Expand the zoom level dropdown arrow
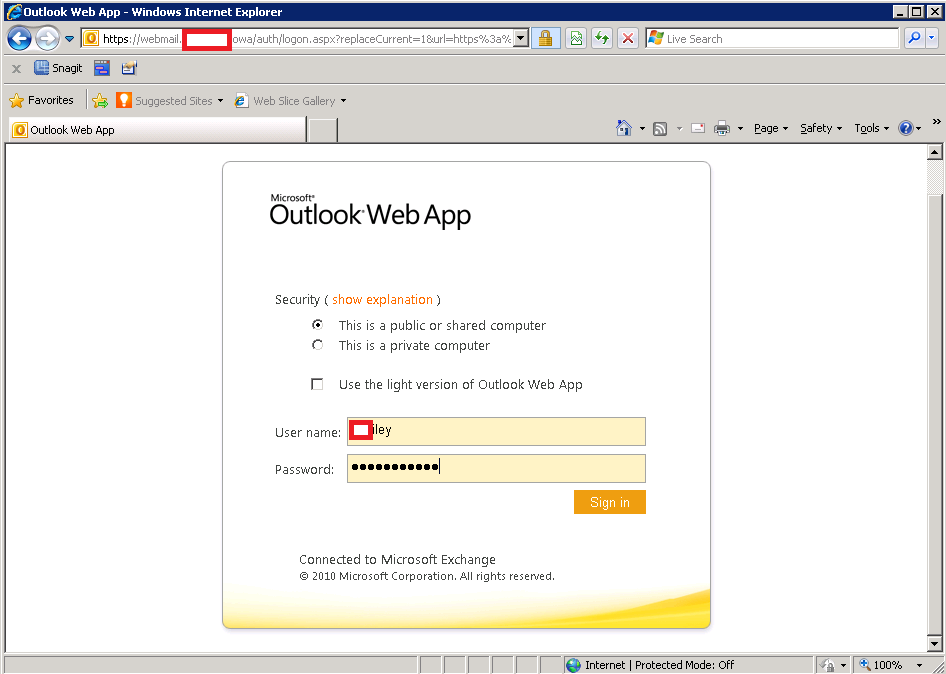Image resolution: width=946 pixels, height=674 pixels. pos(919,666)
